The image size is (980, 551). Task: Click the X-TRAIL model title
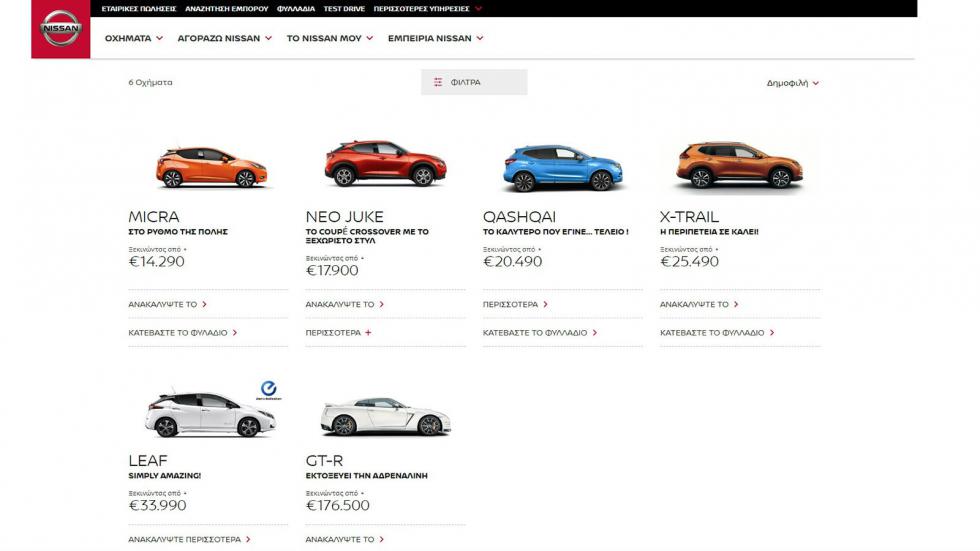click(x=689, y=217)
